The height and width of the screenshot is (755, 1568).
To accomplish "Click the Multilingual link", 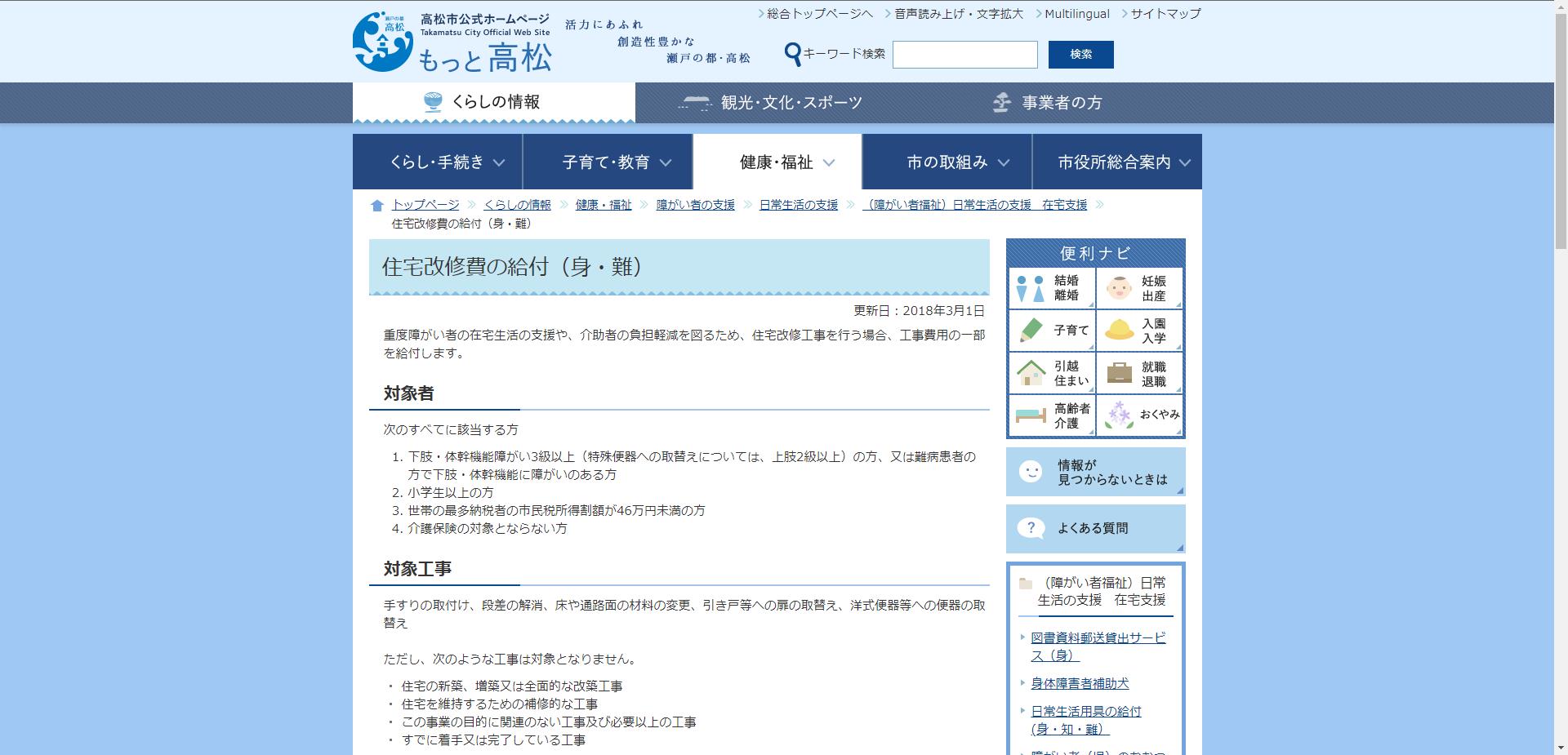I will tap(1076, 13).
